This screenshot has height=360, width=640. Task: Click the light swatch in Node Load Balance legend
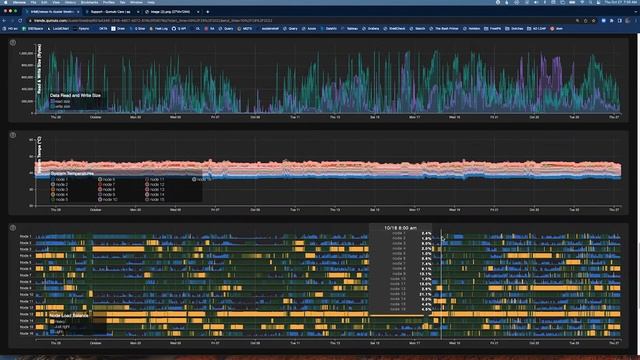pyautogui.click(x=52, y=332)
